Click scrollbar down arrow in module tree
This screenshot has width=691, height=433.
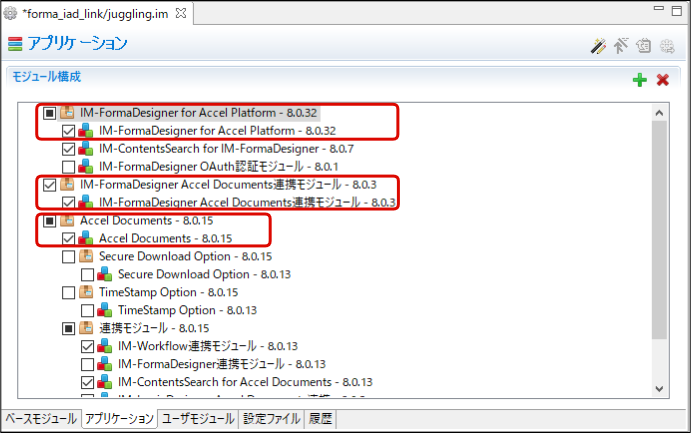[659, 389]
